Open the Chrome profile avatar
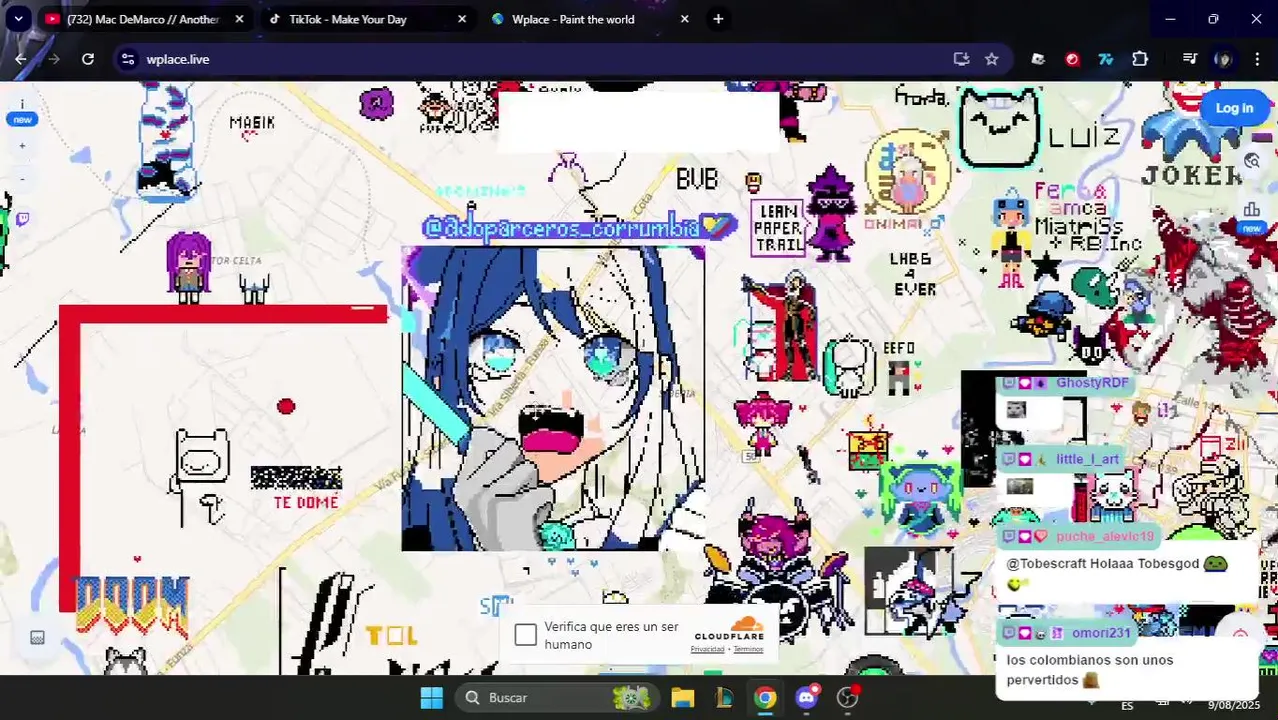1278x720 pixels. tap(1223, 59)
